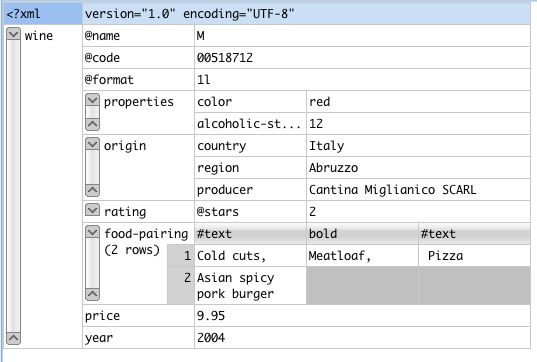Click origin bottom up-arrow chevron
This screenshot has height=362, width=537.
click(x=92, y=190)
